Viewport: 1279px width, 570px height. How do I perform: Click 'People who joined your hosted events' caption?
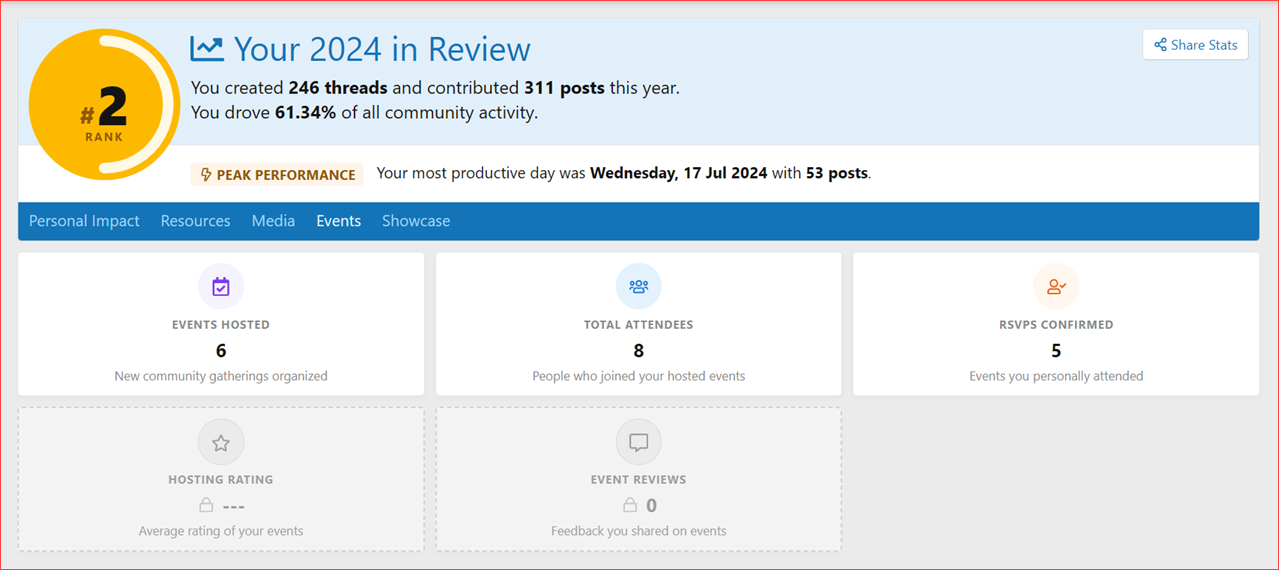pyautogui.click(x=639, y=376)
